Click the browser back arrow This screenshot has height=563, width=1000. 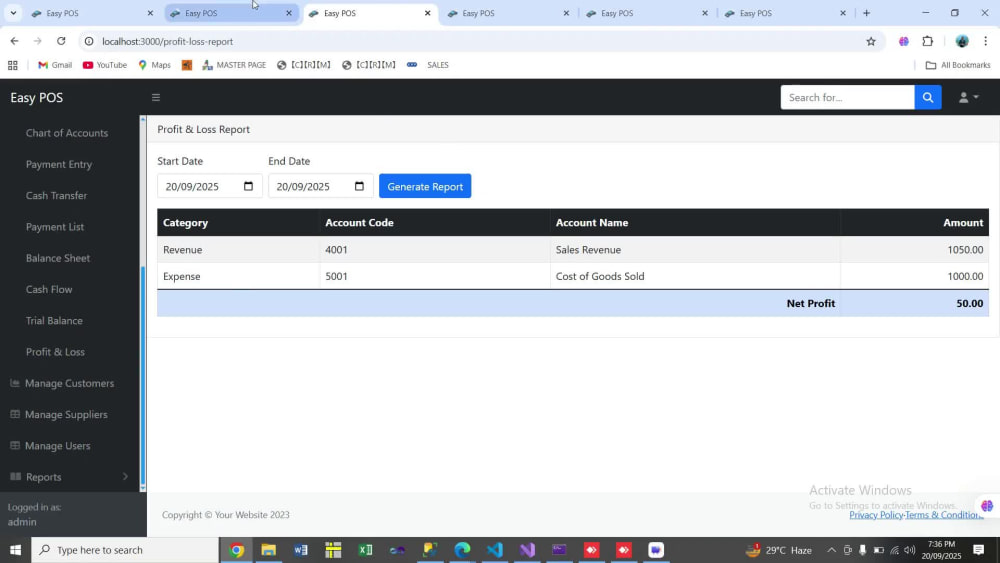coord(14,41)
